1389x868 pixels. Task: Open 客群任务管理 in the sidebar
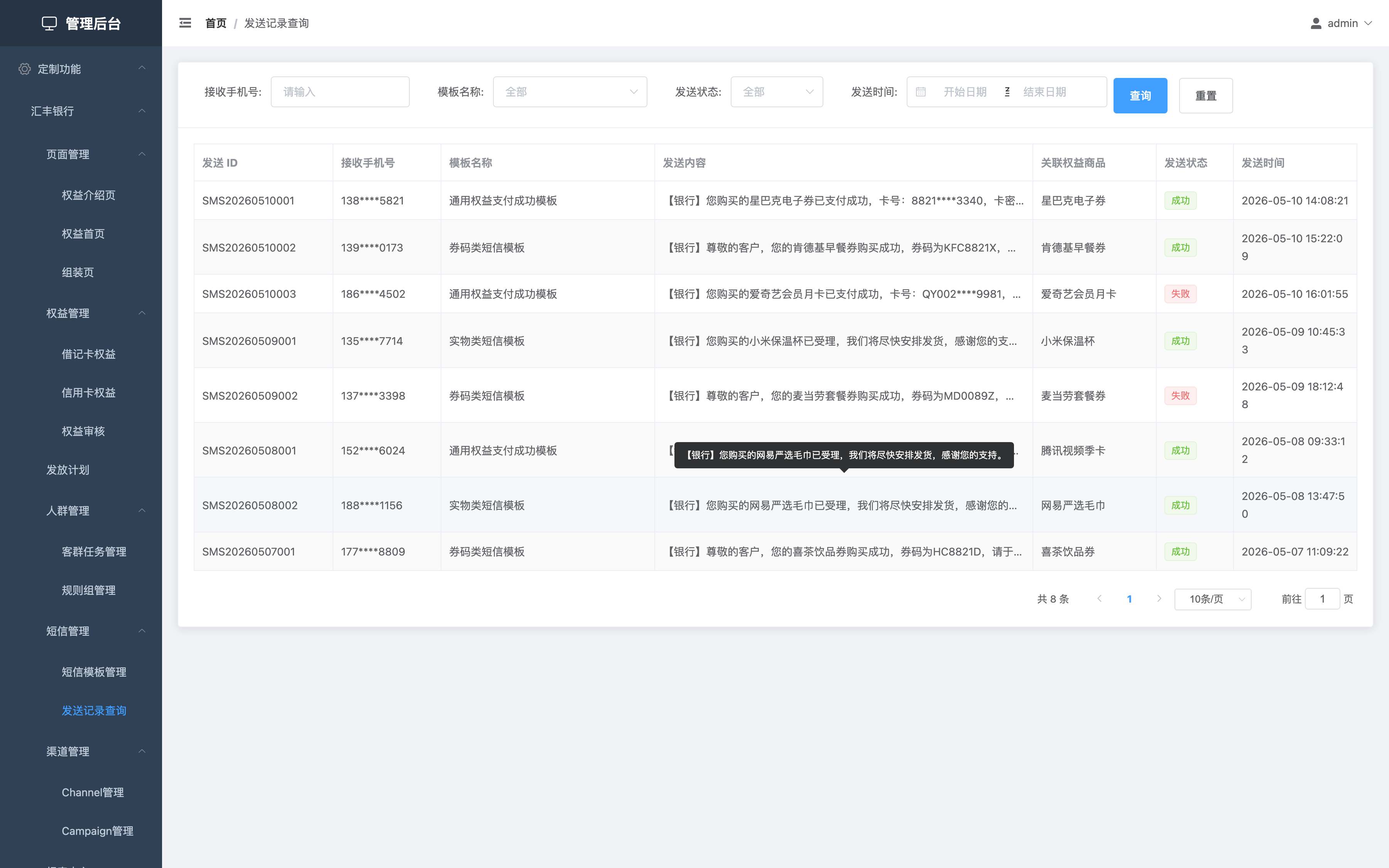[94, 552]
